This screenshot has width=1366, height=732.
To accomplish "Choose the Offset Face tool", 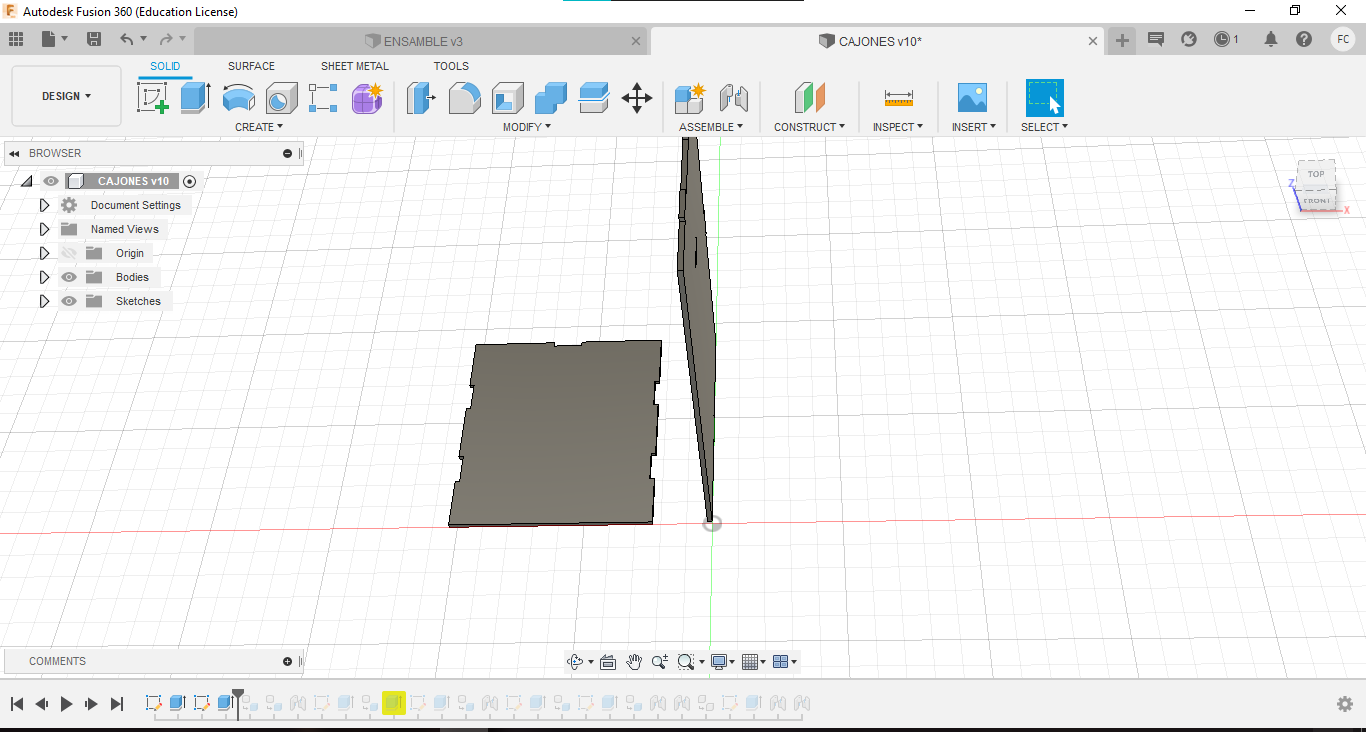I will 593,98.
